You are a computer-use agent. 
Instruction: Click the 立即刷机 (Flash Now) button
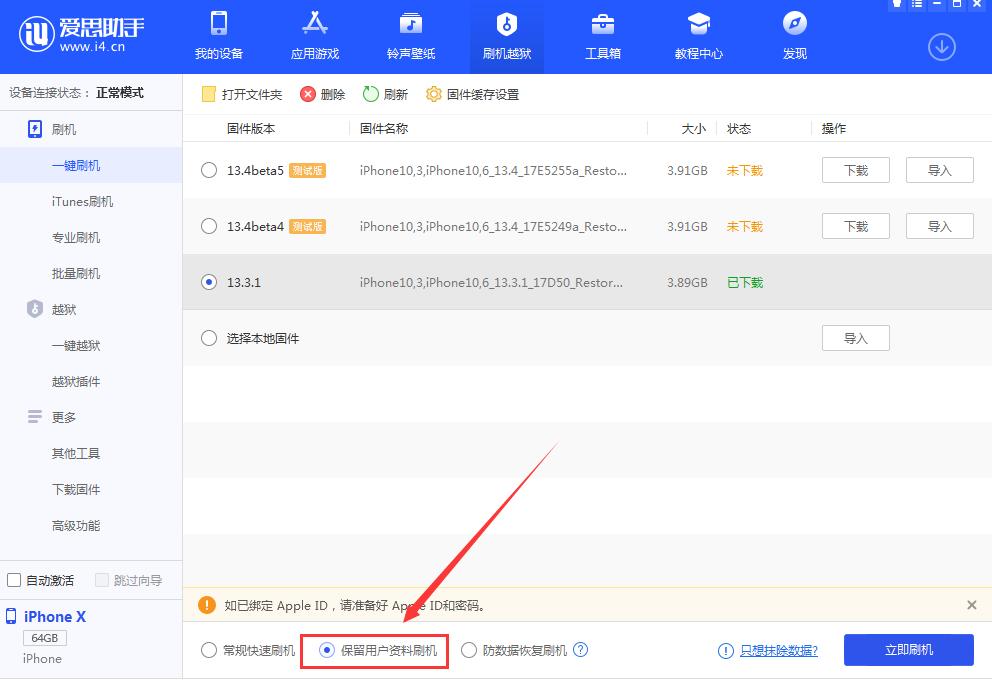point(908,649)
